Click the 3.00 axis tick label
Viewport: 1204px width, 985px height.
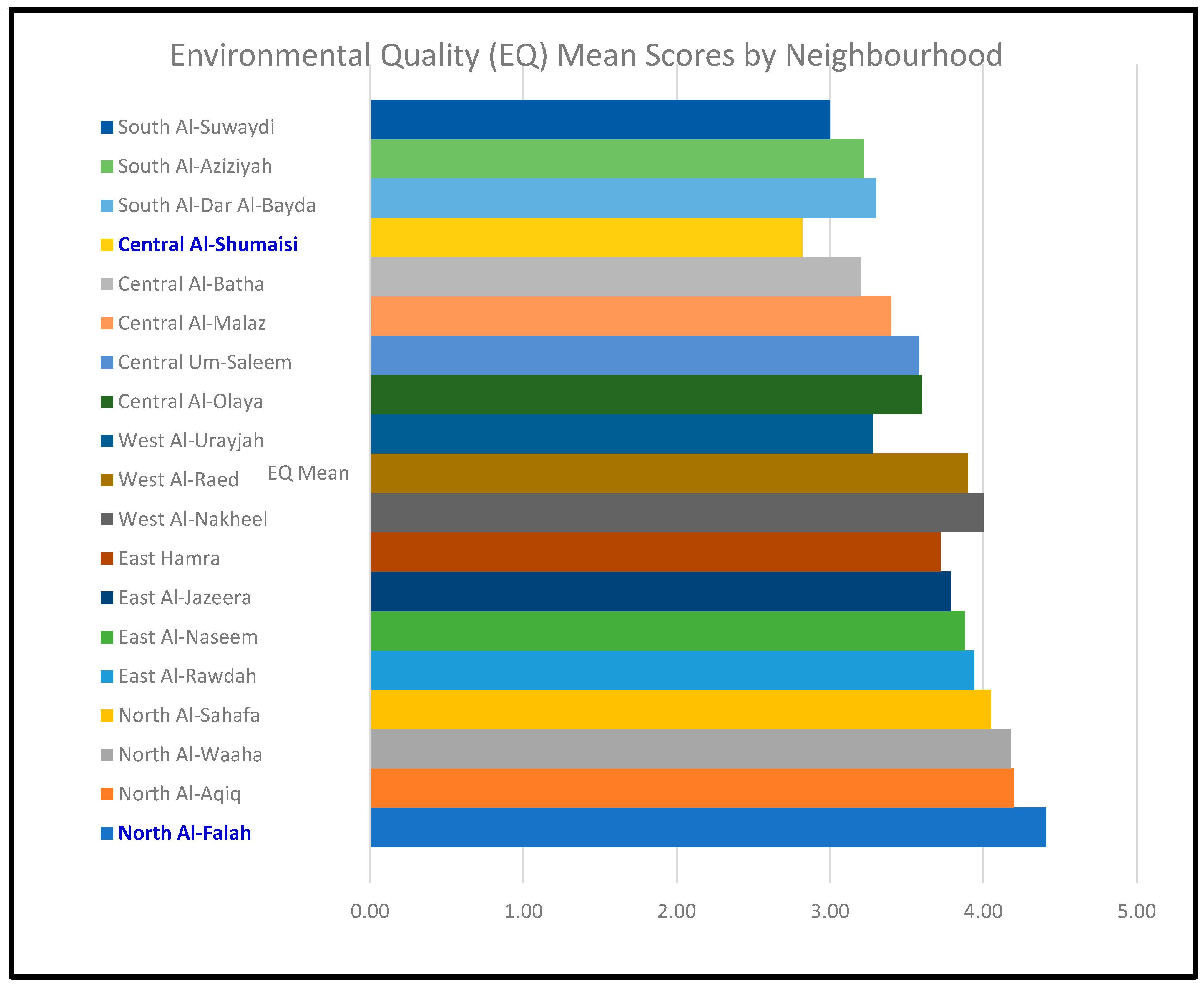click(830, 911)
